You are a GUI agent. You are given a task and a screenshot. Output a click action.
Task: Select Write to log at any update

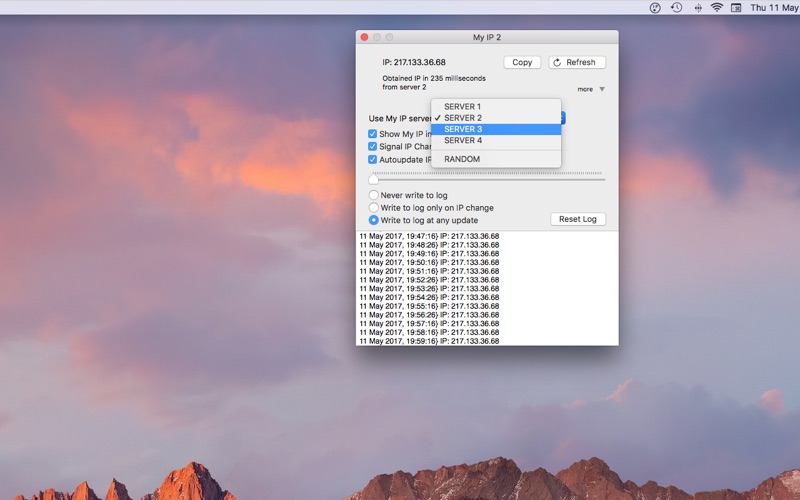[374, 220]
